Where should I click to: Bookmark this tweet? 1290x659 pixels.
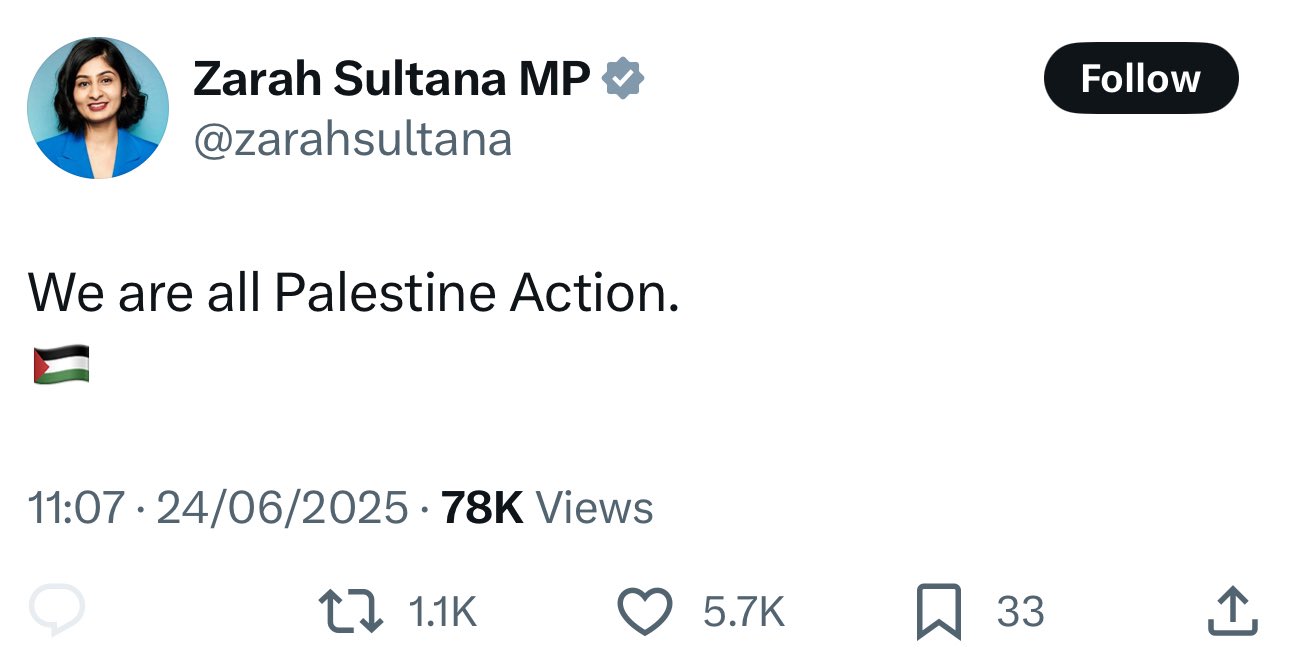coord(938,611)
